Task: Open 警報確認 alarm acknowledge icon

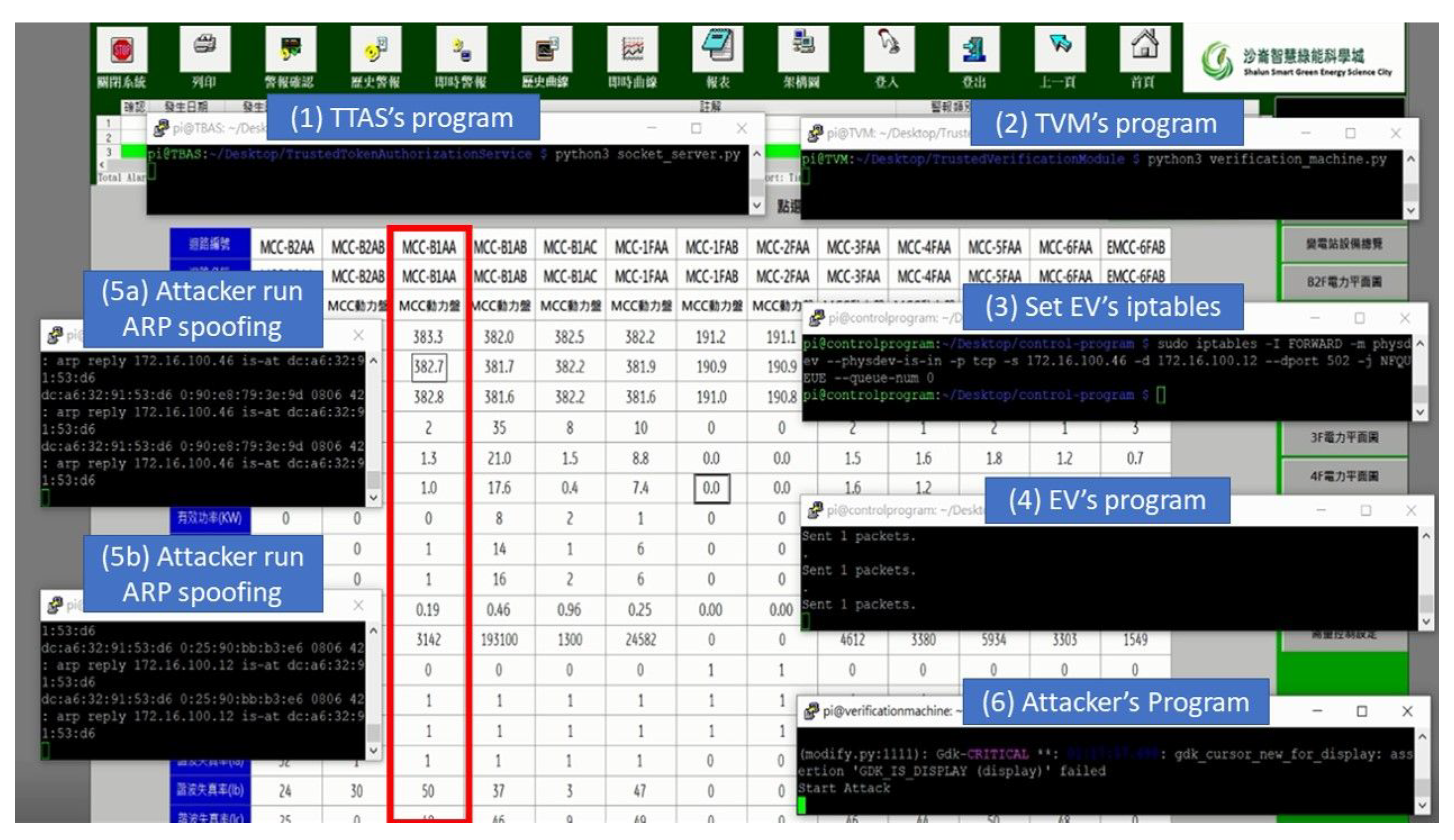Action: (290, 49)
